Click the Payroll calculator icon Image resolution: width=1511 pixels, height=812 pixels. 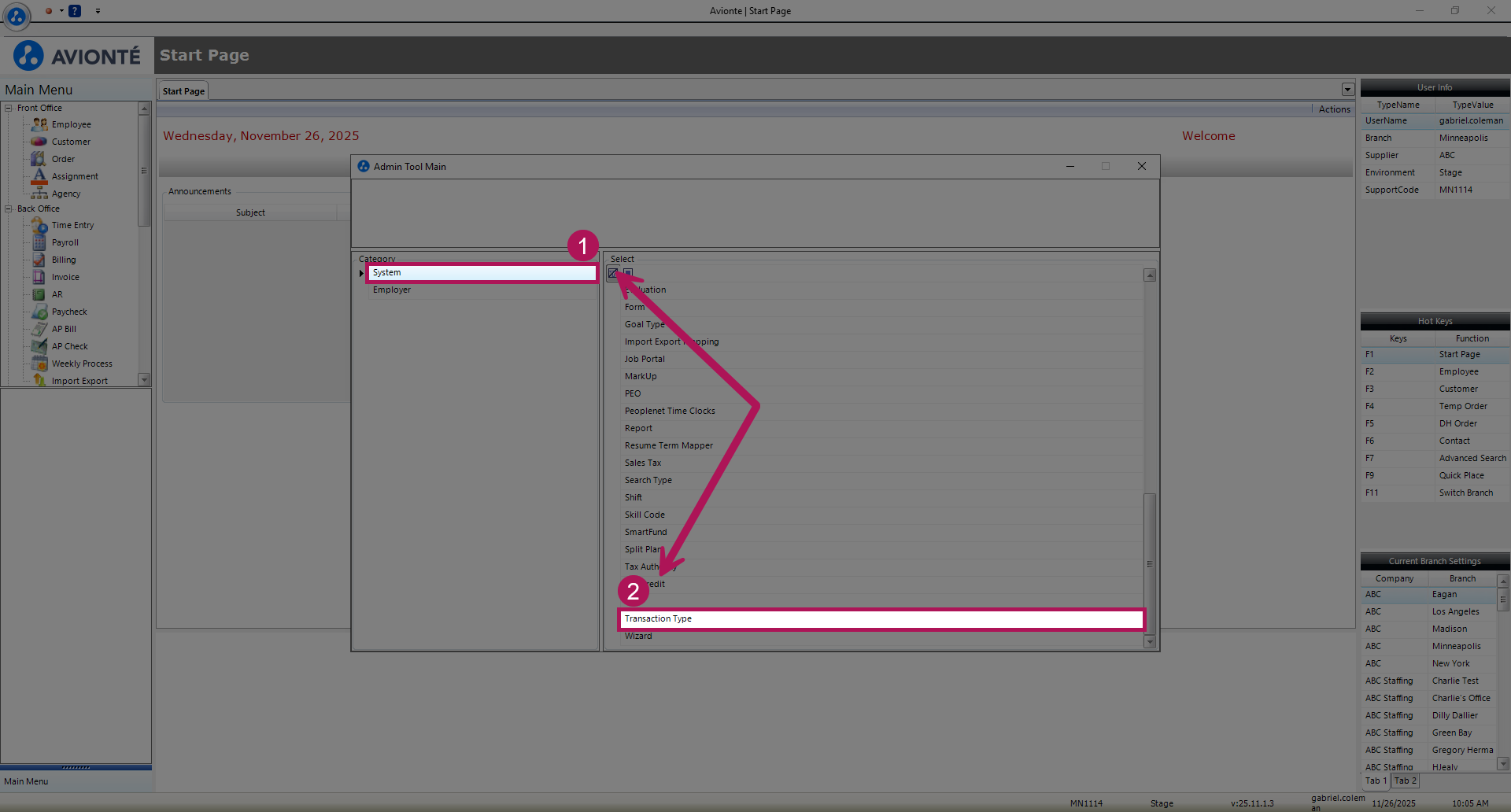click(x=39, y=242)
